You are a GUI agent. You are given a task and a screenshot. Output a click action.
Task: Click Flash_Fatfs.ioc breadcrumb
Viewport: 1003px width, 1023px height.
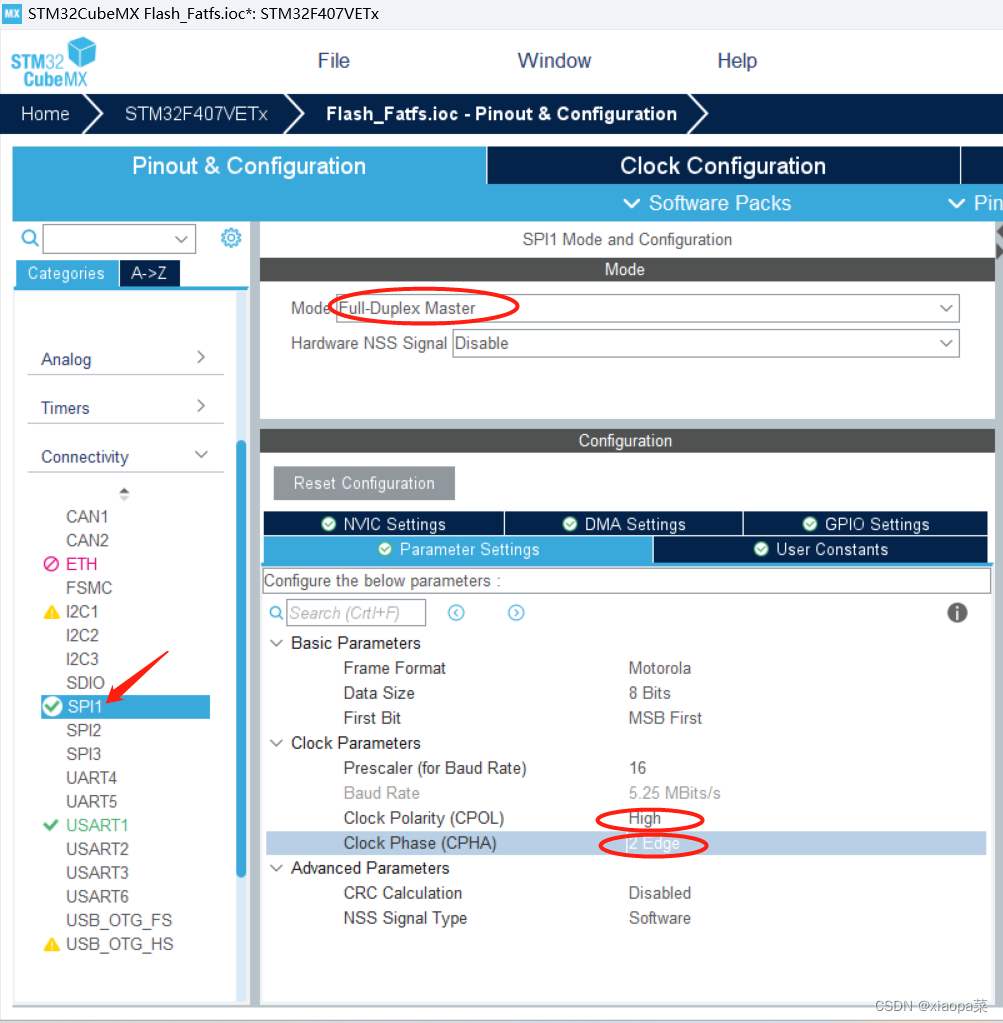(501, 114)
